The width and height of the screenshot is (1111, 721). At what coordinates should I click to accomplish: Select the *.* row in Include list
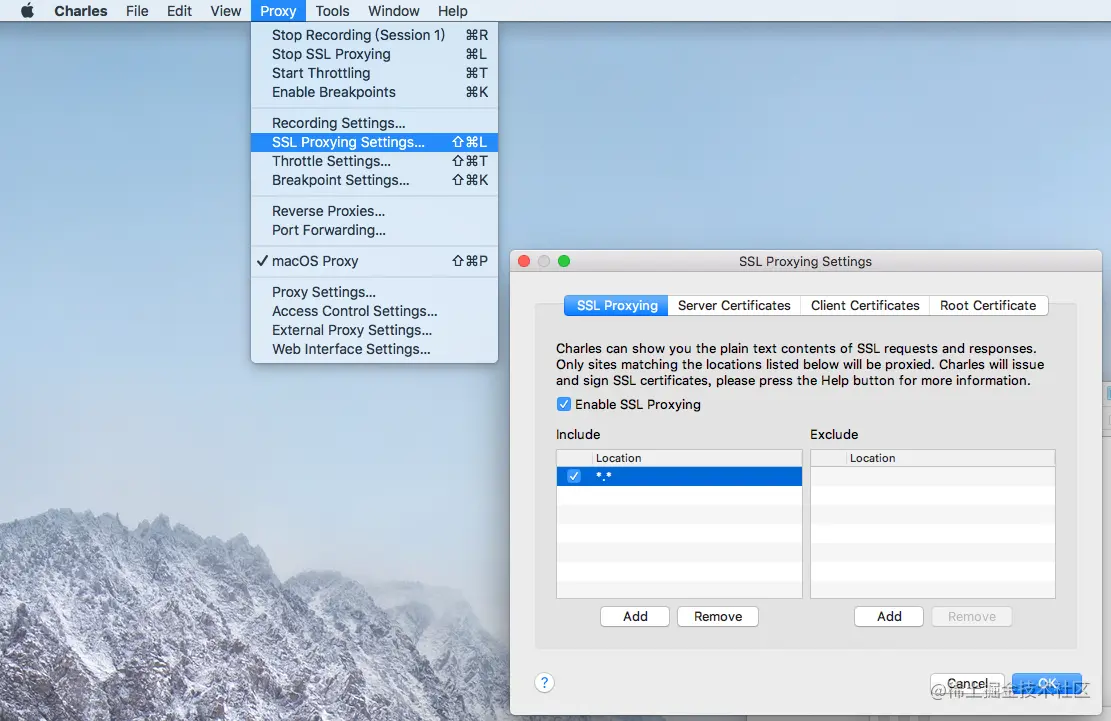(679, 476)
